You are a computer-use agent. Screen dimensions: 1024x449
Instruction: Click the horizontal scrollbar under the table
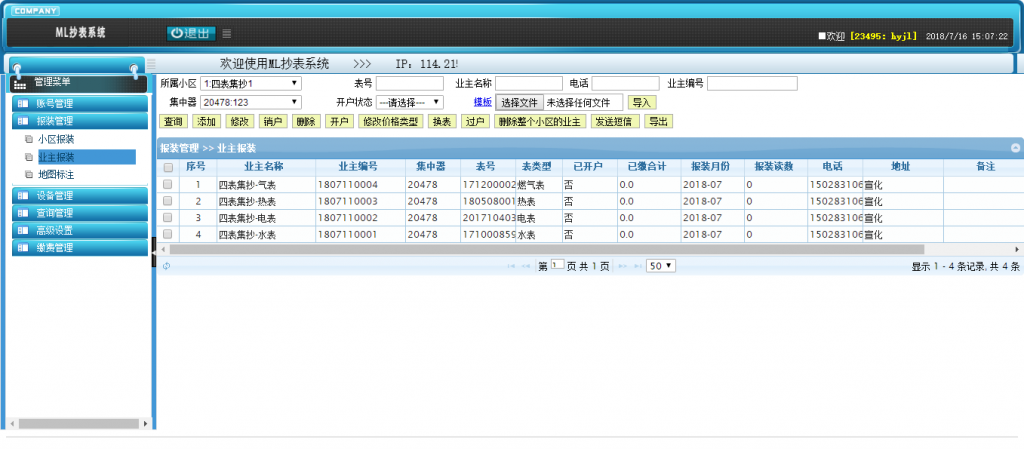pos(500,249)
